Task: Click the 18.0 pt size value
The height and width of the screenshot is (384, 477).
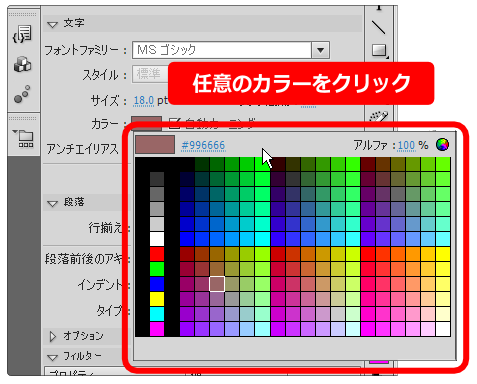Action: (x=144, y=100)
